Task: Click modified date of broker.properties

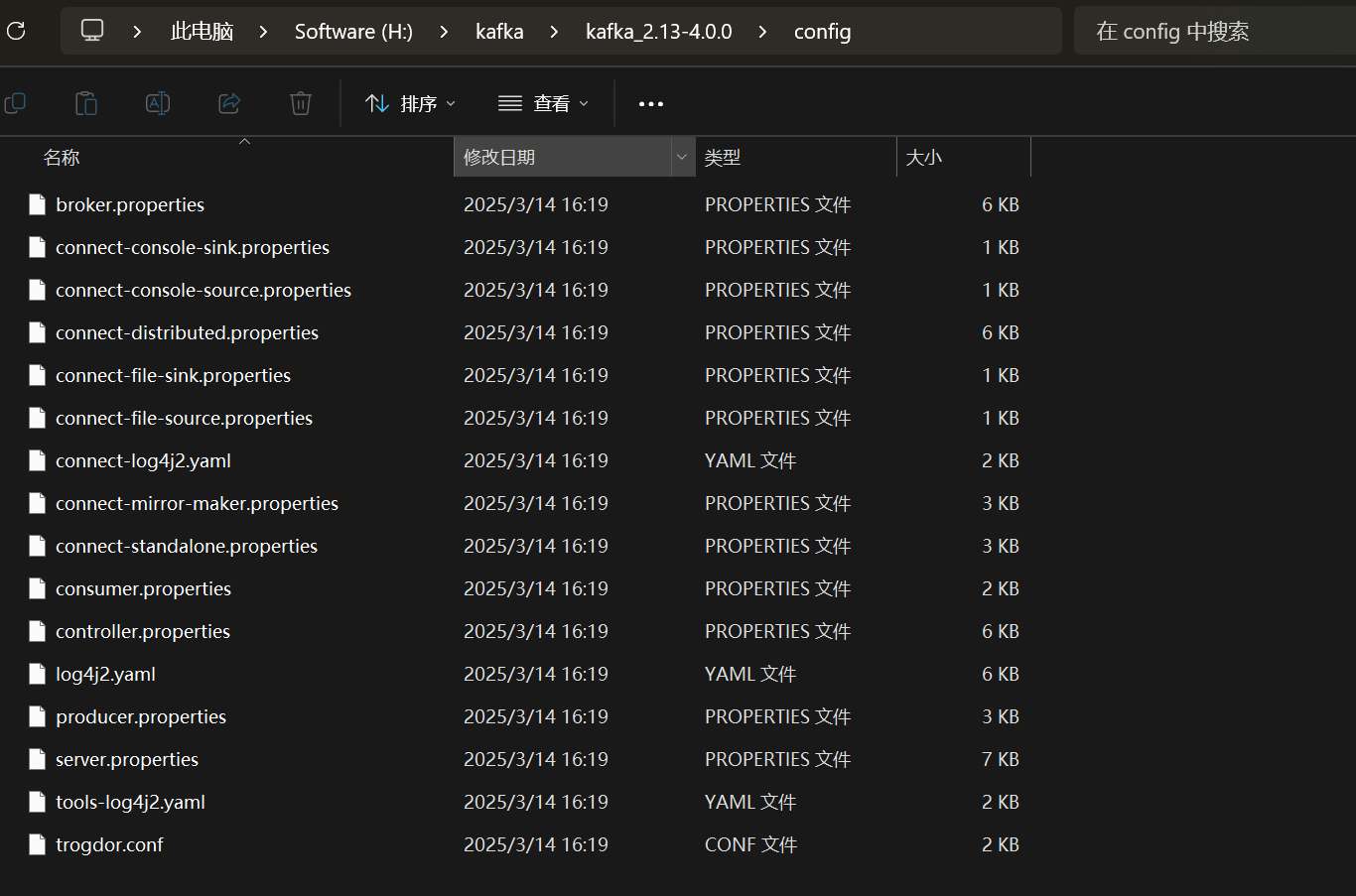Action: [x=536, y=204]
